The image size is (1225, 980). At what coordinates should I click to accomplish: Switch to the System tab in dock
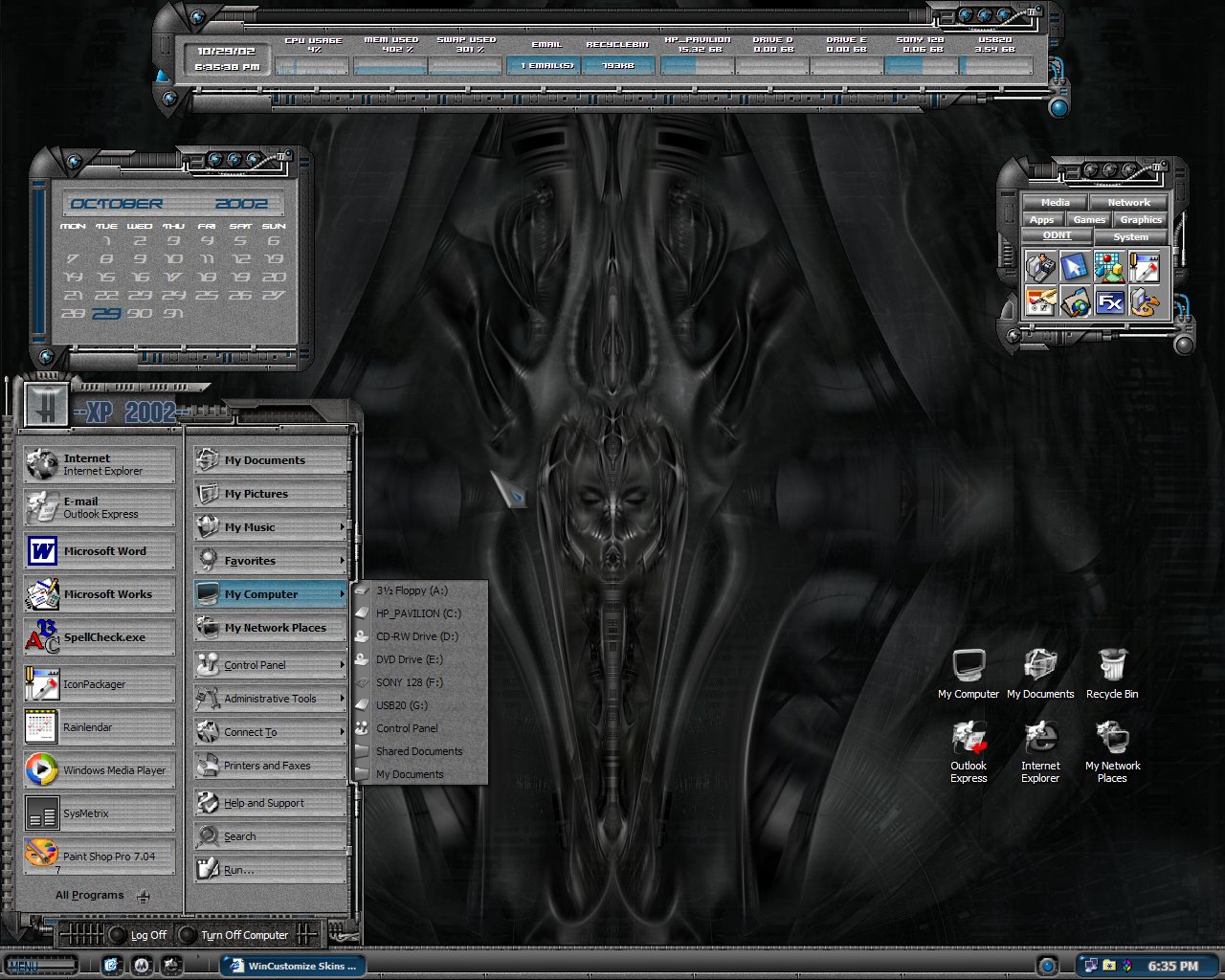pyautogui.click(x=1130, y=237)
